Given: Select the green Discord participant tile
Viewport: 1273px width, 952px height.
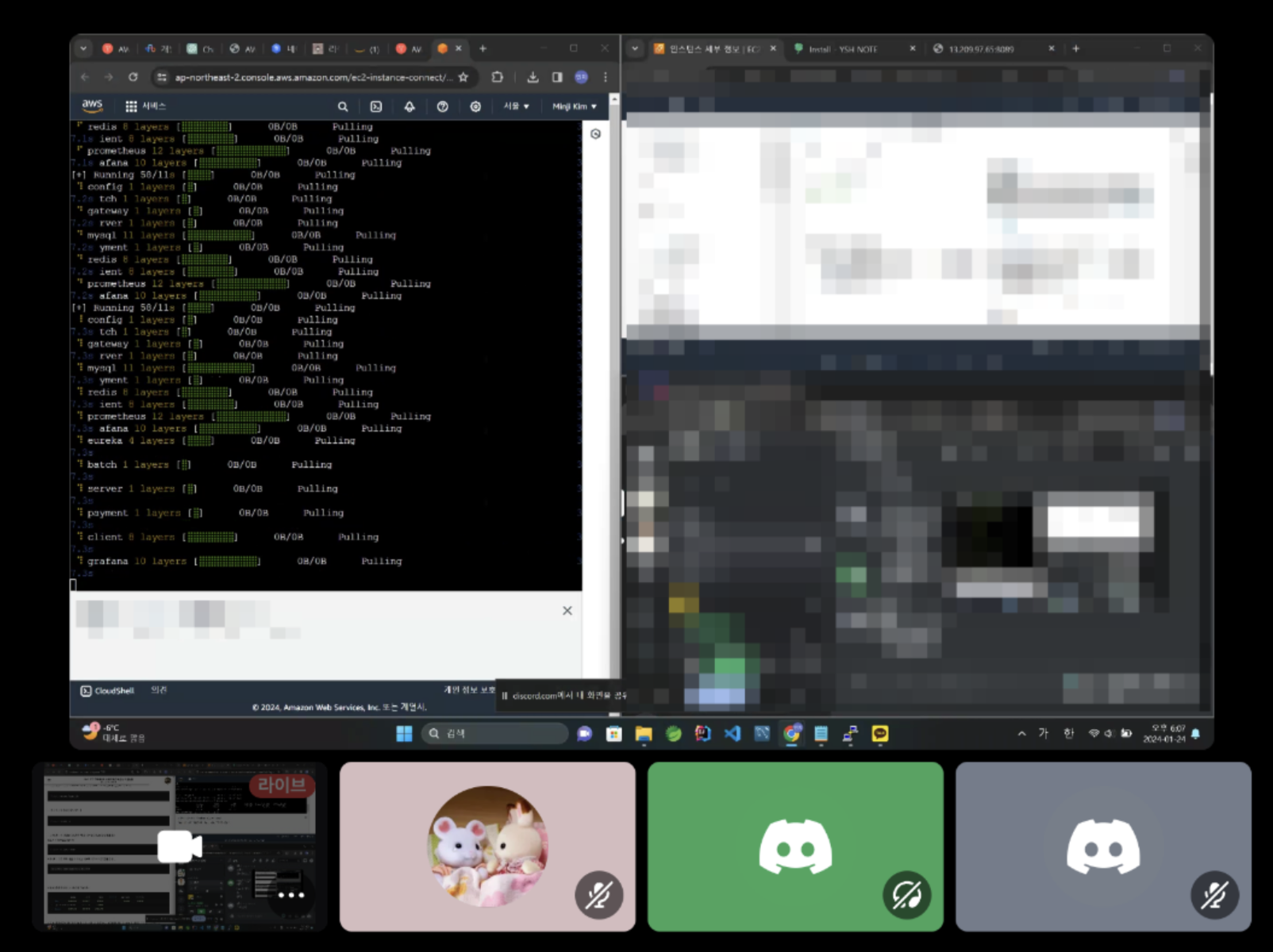Looking at the screenshot, I should (x=795, y=846).
